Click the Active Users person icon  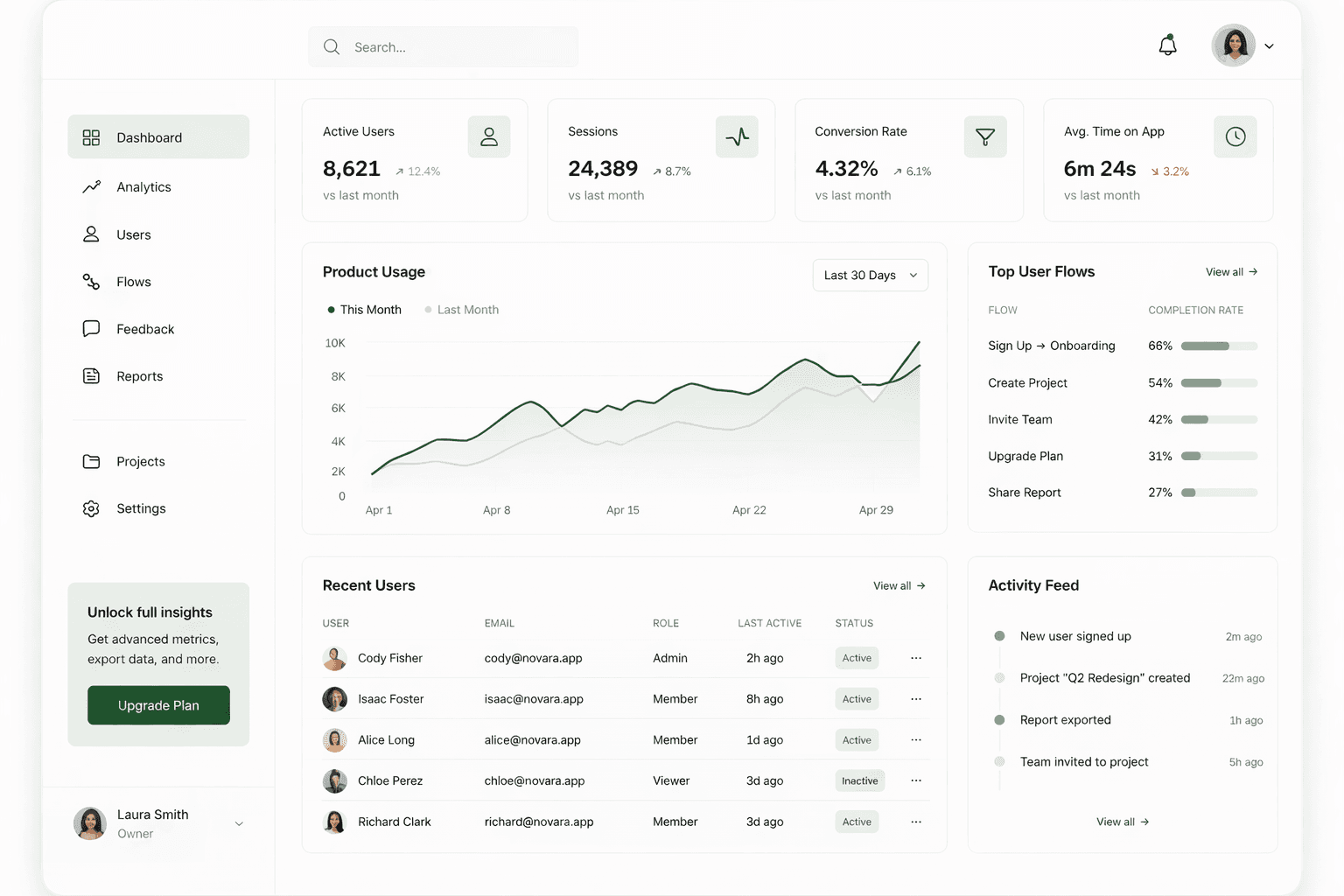pos(489,136)
